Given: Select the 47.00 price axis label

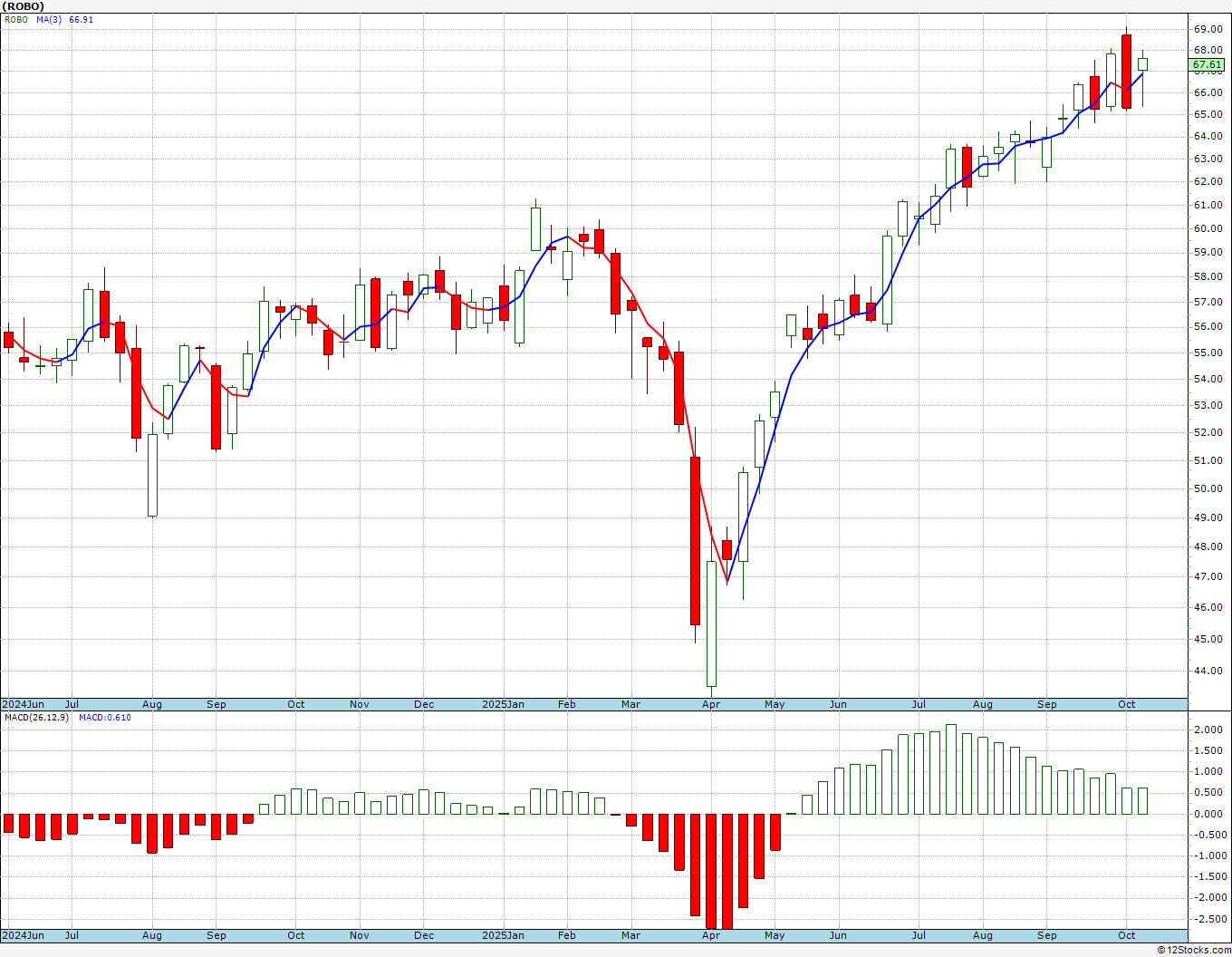Looking at the screenshot, I should 1208,576.
